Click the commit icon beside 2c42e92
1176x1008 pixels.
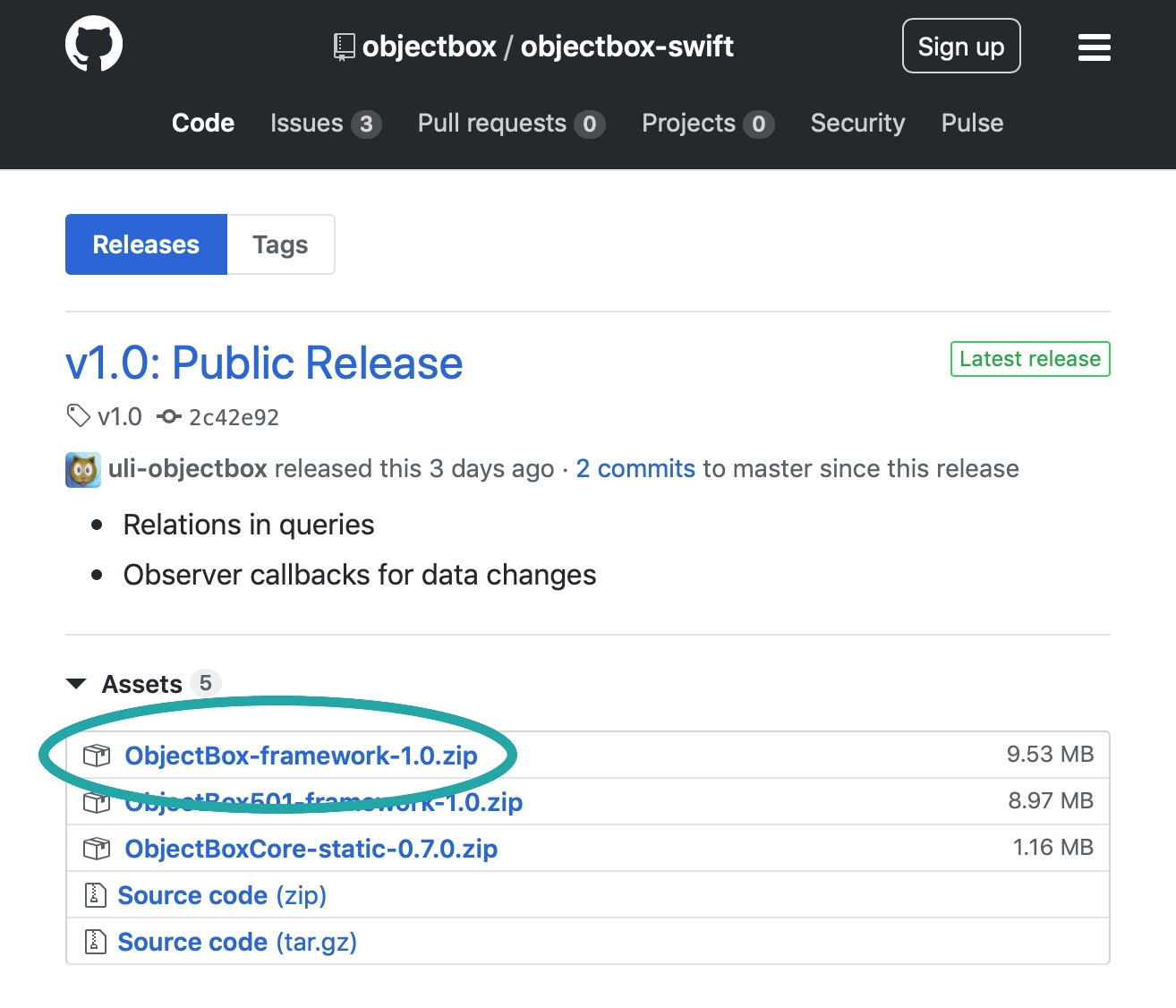pos(169,416)
